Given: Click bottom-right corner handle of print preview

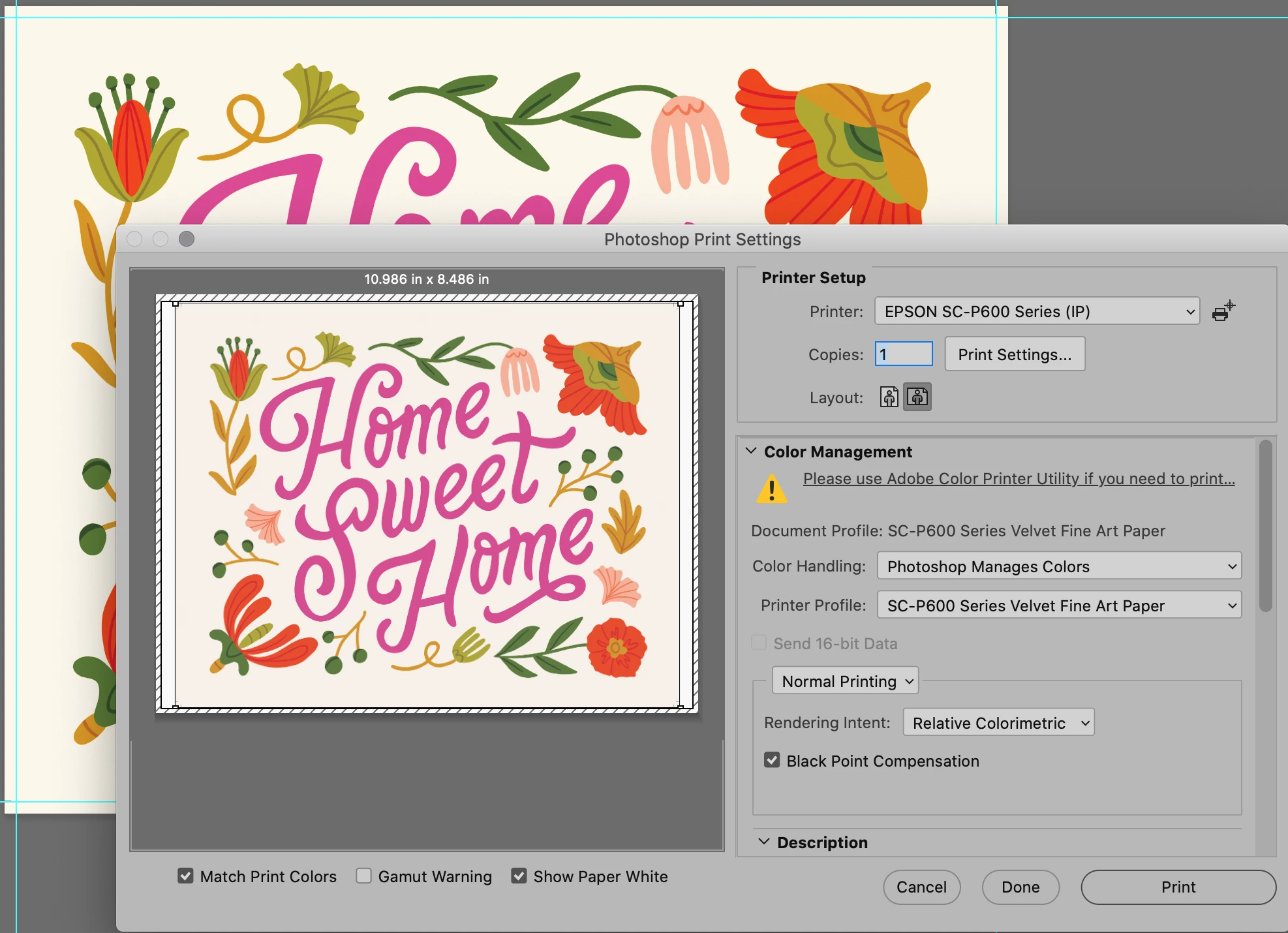Looking at the screenshot, I should pos(680,706).
